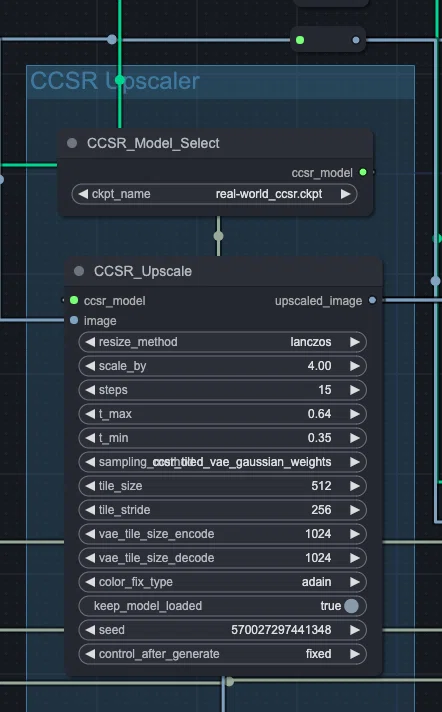Click the t_max value 0.64
The height and width of the screenshot is (712, 442).
(x=319, y=414)
